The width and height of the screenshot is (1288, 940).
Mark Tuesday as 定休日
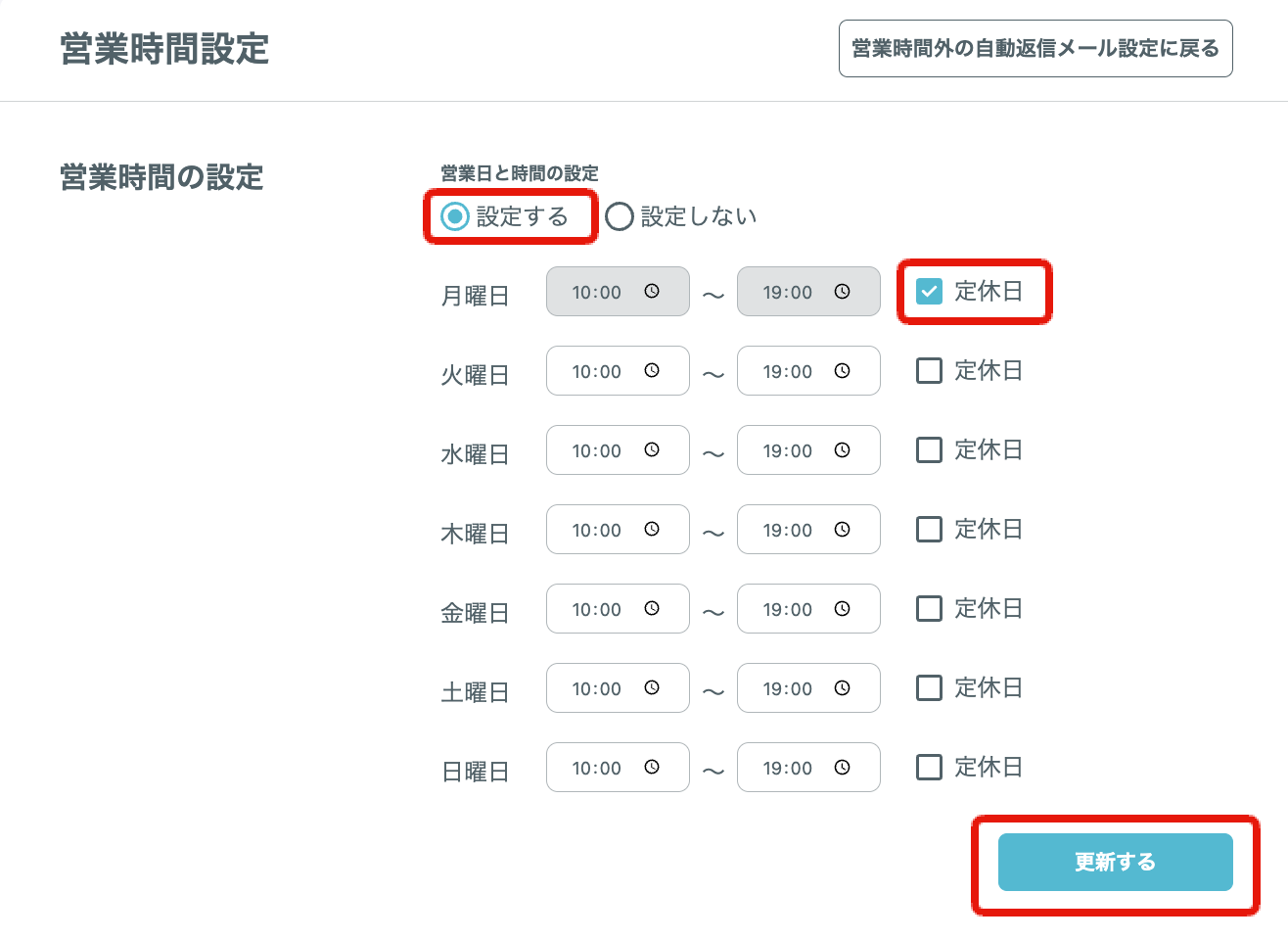[929, 370]
